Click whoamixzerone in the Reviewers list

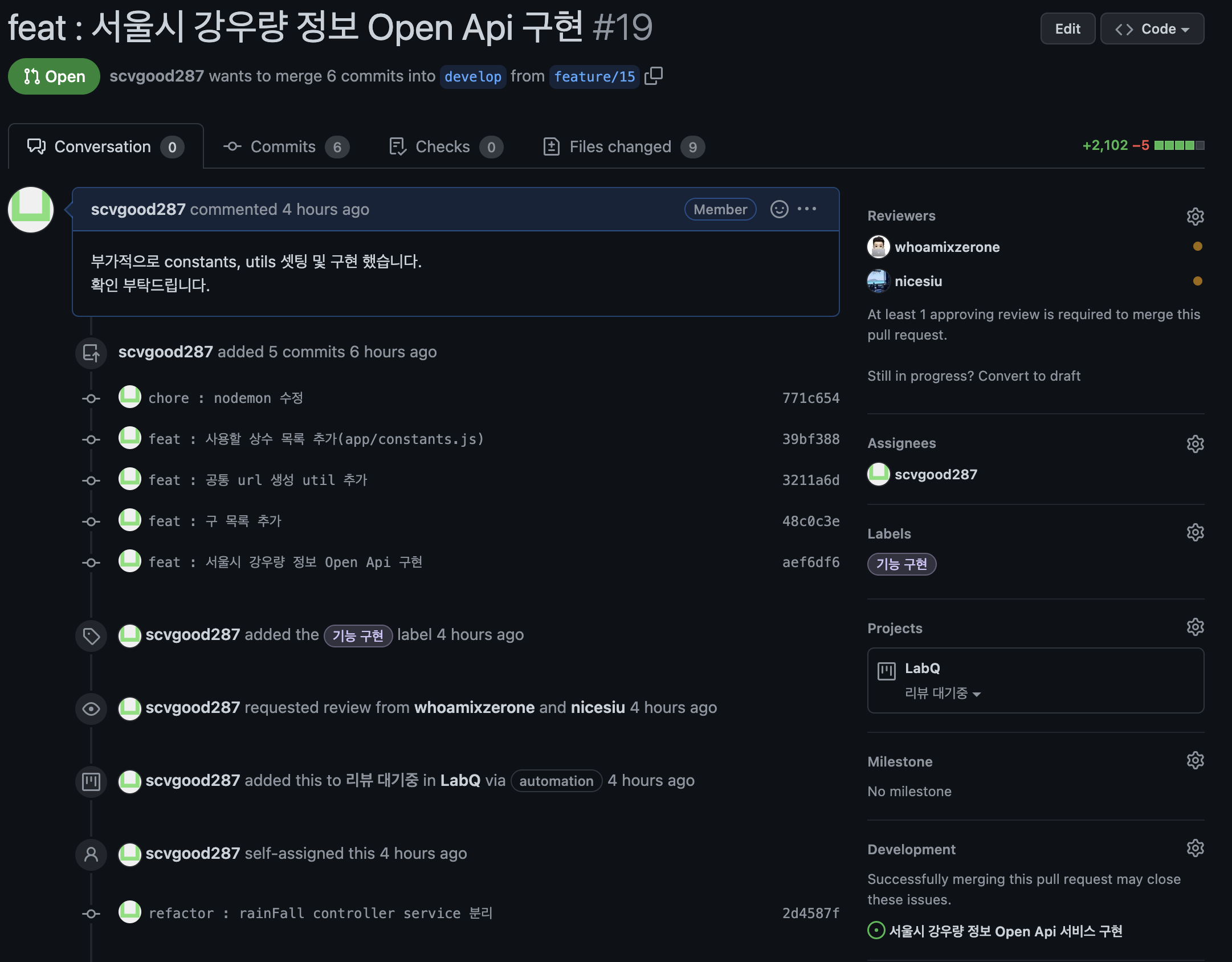[947, 247]
